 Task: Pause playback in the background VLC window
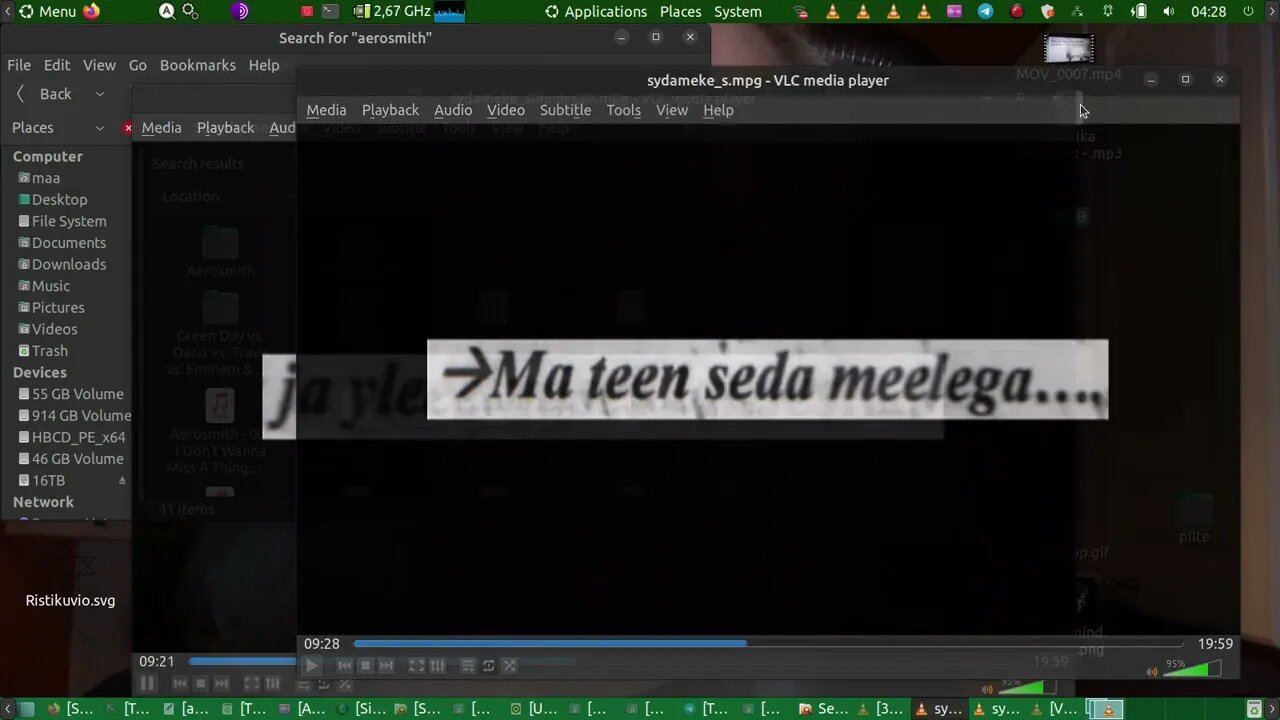coord(147,684)
